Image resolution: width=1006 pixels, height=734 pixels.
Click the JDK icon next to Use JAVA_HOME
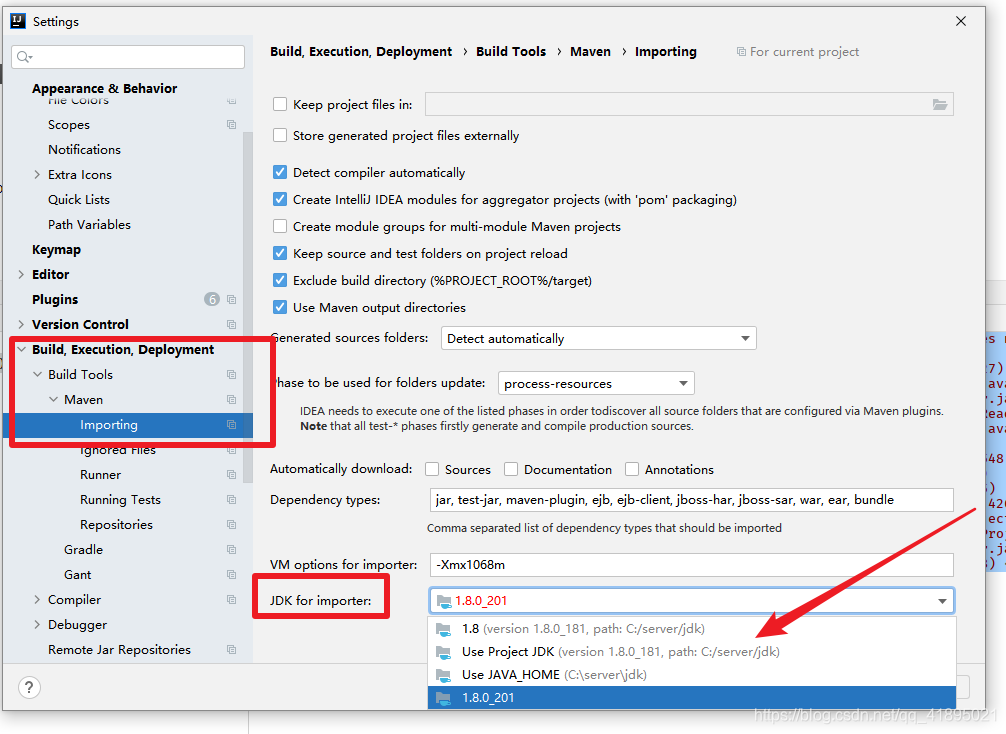(443, 675)
